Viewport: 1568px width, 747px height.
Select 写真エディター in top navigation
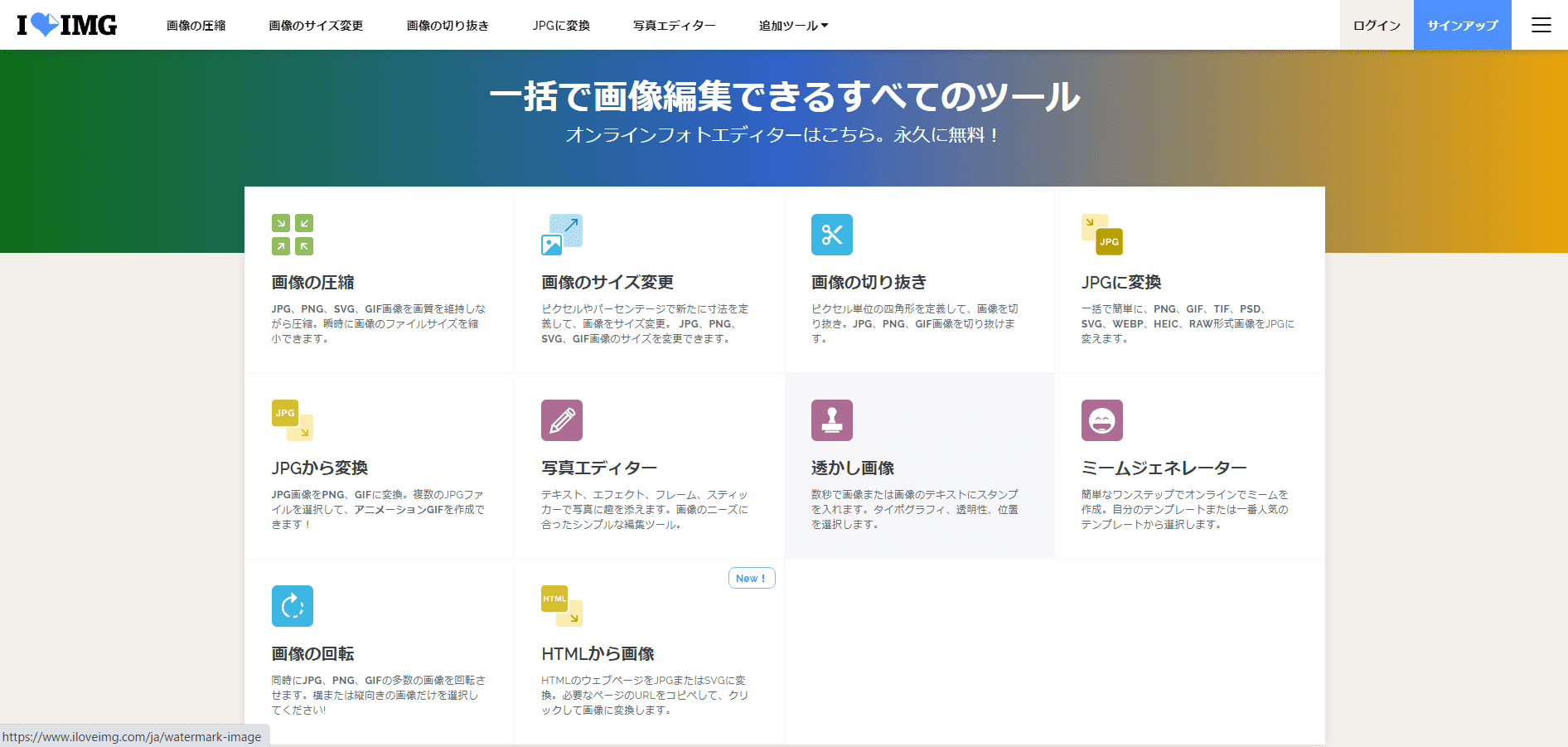pyautogui.click(x=674, y=26)
